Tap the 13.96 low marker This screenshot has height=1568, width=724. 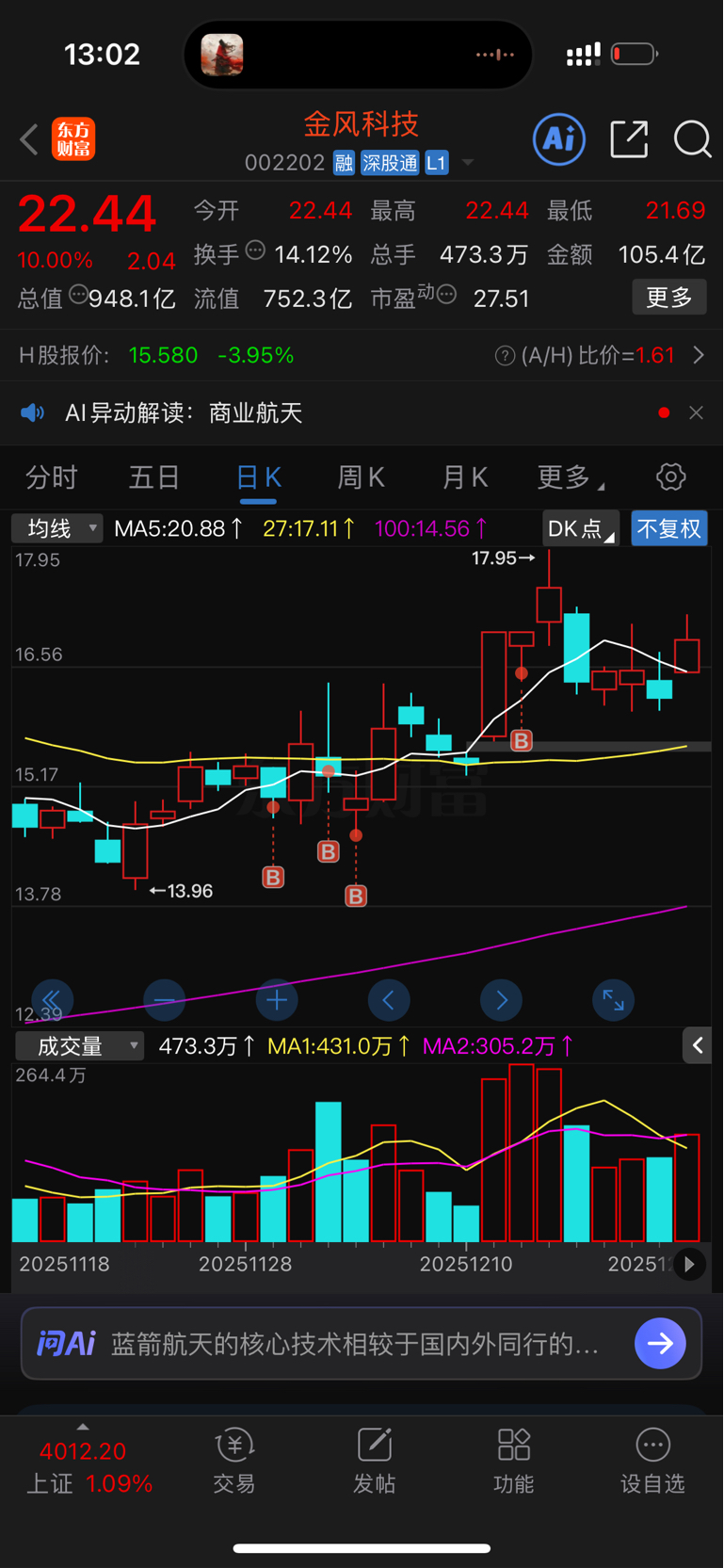(x=182, y=891)
